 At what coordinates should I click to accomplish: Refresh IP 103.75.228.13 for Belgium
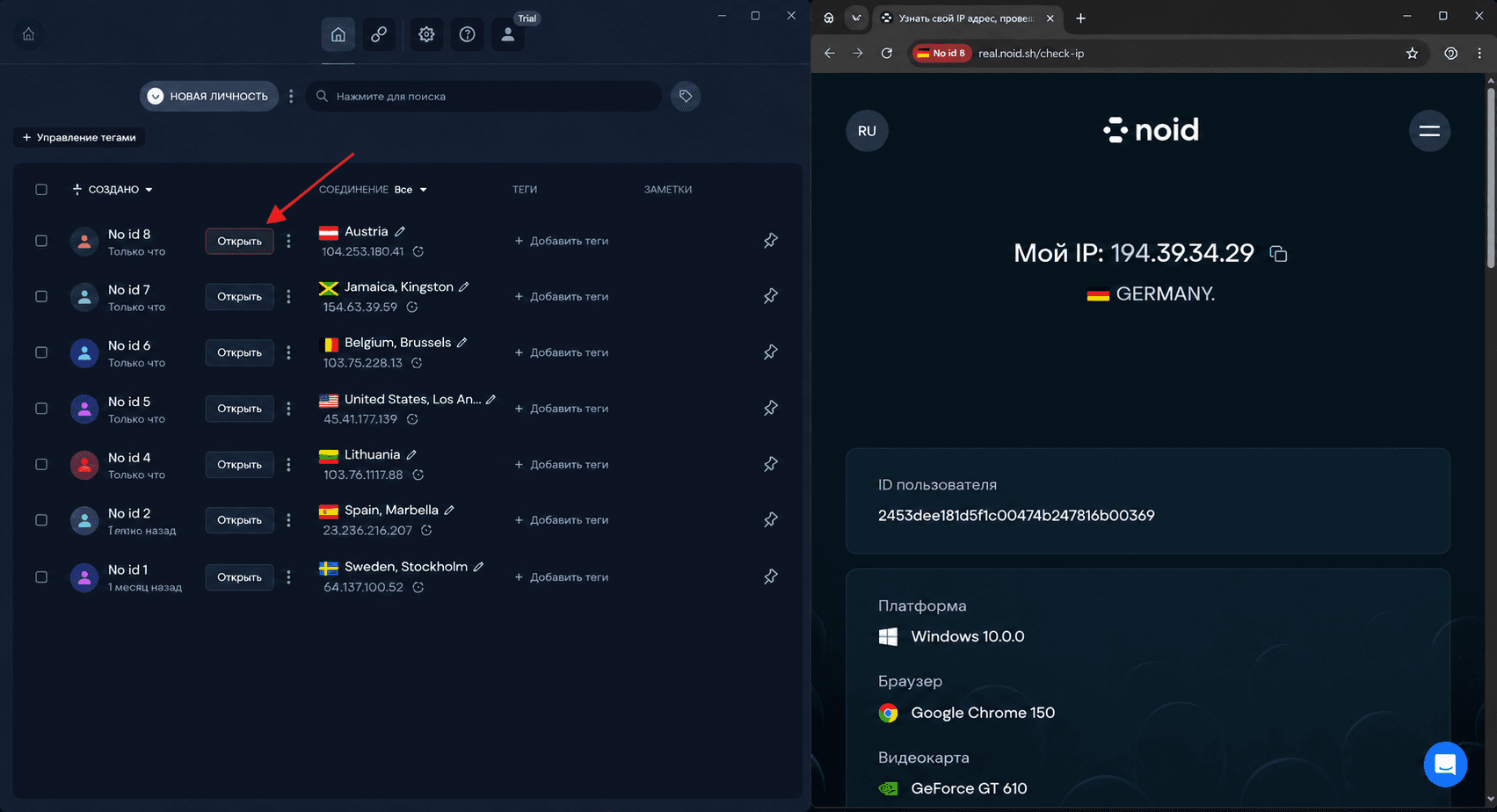(x=417, y=363)
